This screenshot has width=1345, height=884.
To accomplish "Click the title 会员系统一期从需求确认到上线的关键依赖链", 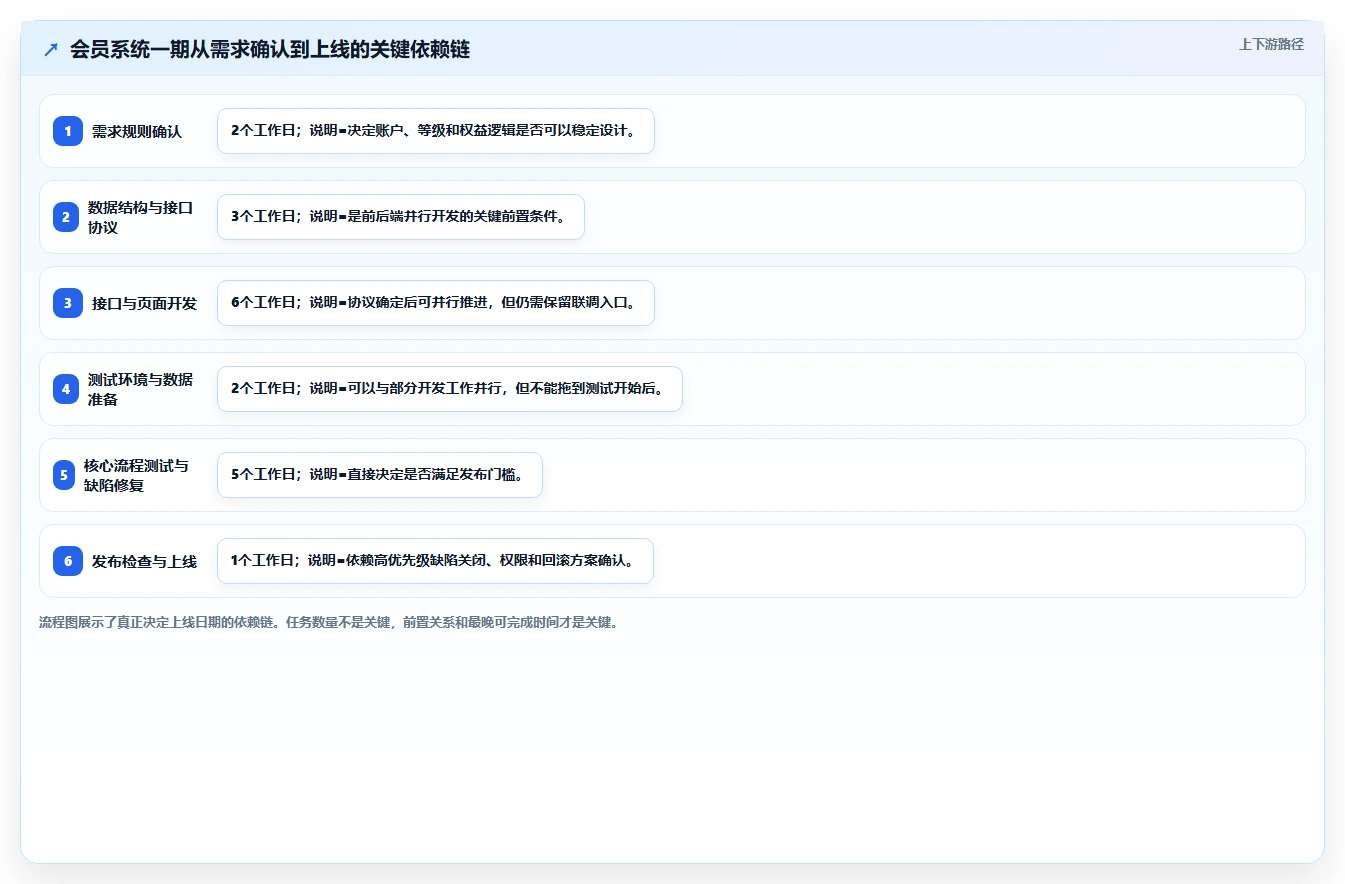I will click(270, 49).
